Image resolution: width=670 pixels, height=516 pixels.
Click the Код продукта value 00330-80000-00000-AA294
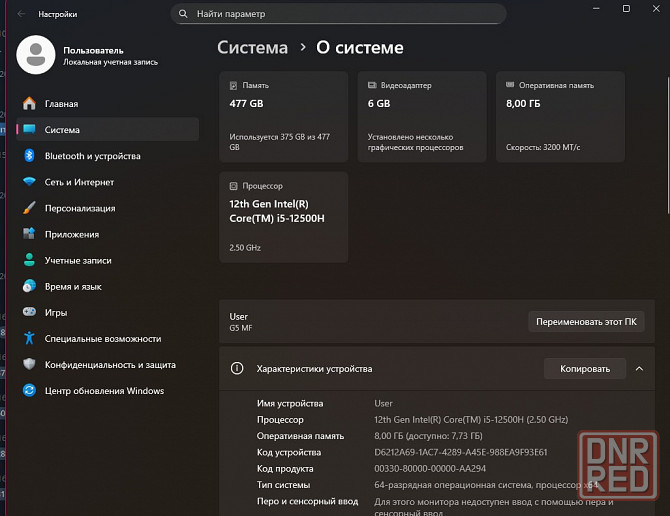430,469
